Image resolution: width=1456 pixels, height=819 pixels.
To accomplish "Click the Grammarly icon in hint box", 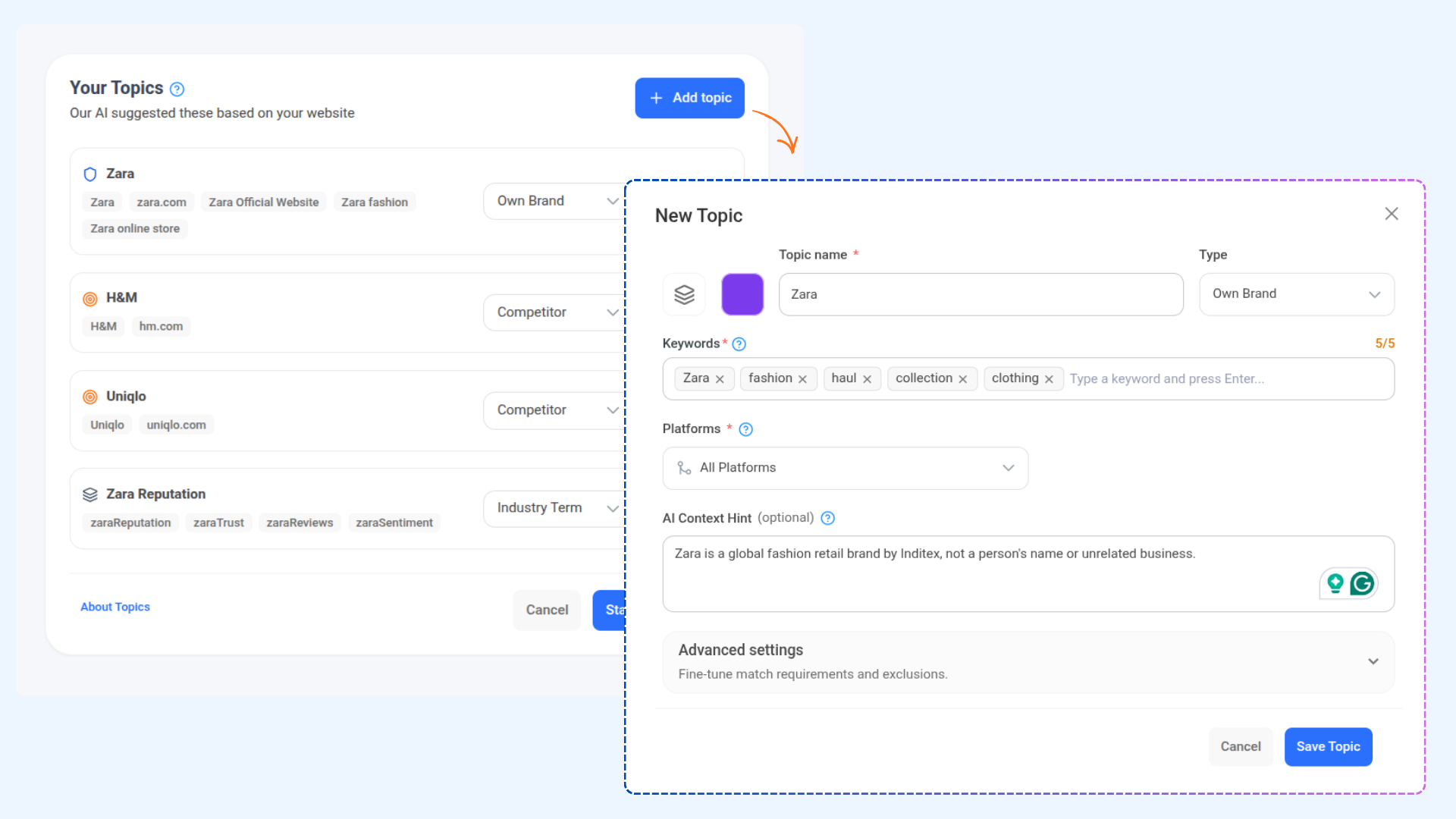I will tap(1363, 583).
